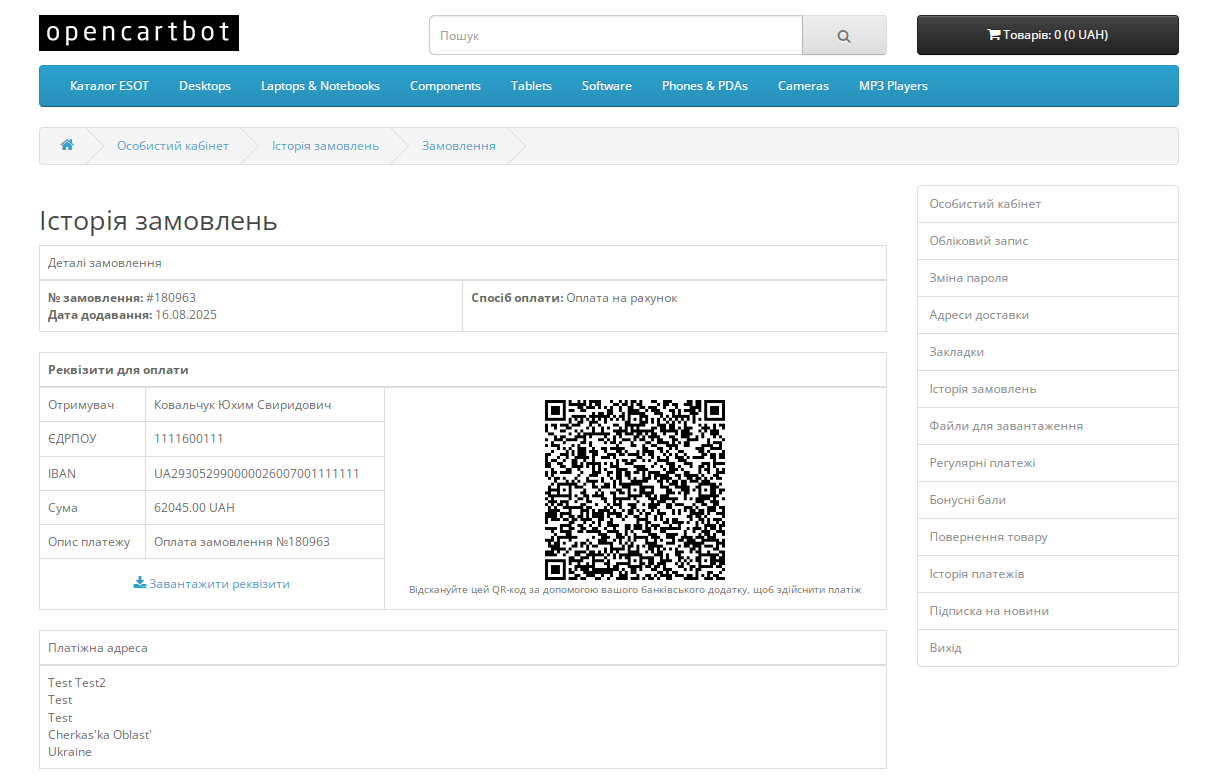Open Файли для завантаження sidebar link

click(x=1047, y=426)
